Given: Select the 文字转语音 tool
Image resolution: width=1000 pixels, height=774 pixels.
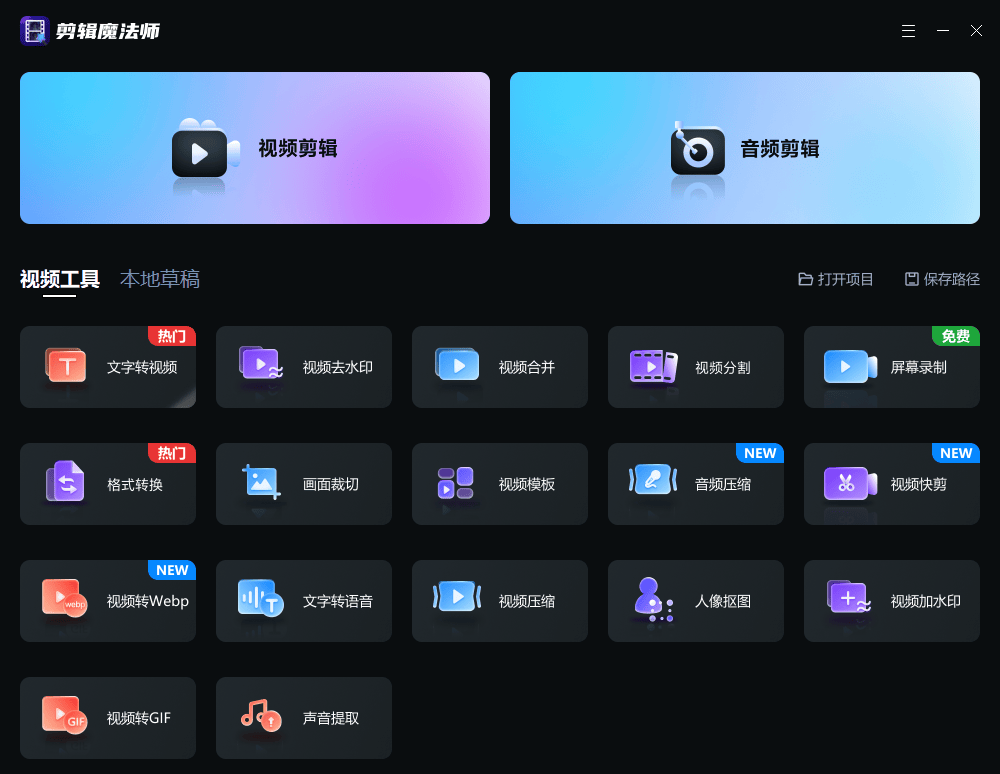Looking at the screenshot, I should click(303, 601).
